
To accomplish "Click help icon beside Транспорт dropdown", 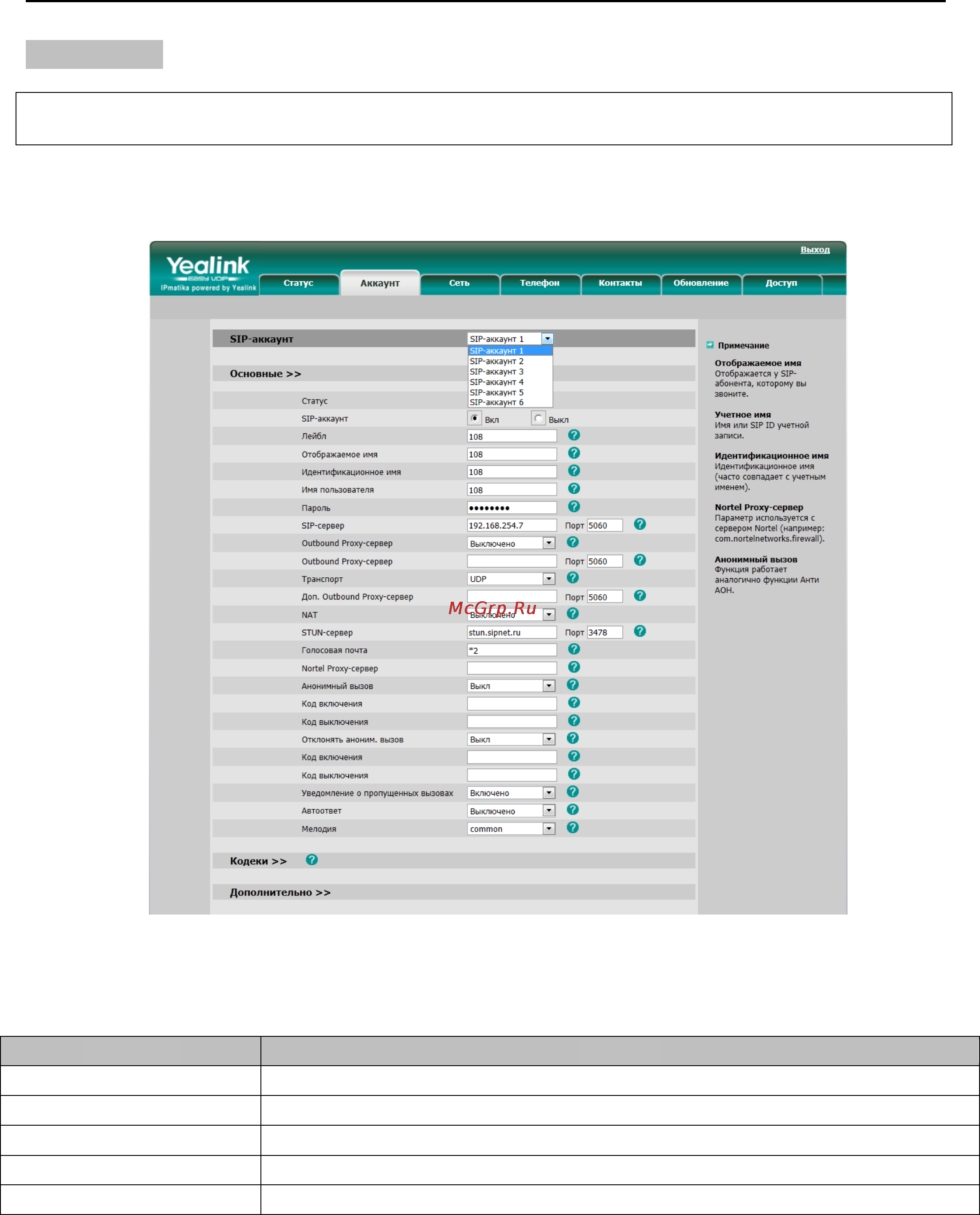I will 572,578.
